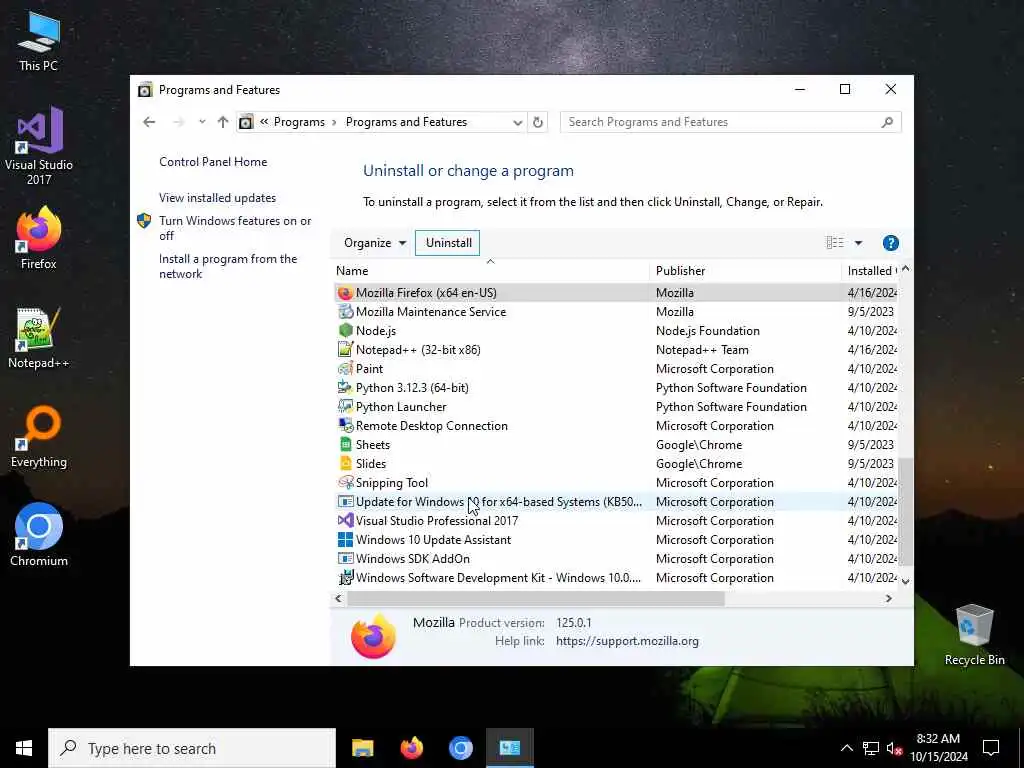This screenshot has height=768, width=1024.
Task: Click the refresh icon beside address bar
Action: pos(537,122)
